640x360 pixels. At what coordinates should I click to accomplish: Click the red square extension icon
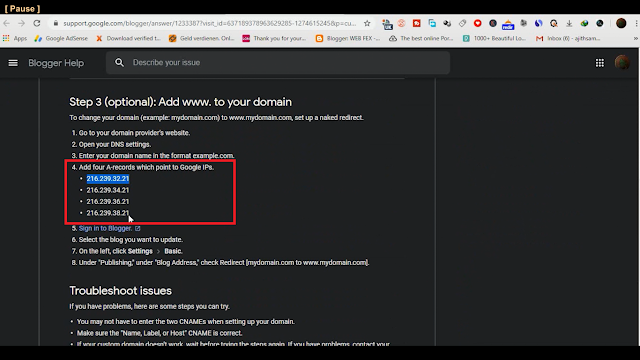point(416,23)
